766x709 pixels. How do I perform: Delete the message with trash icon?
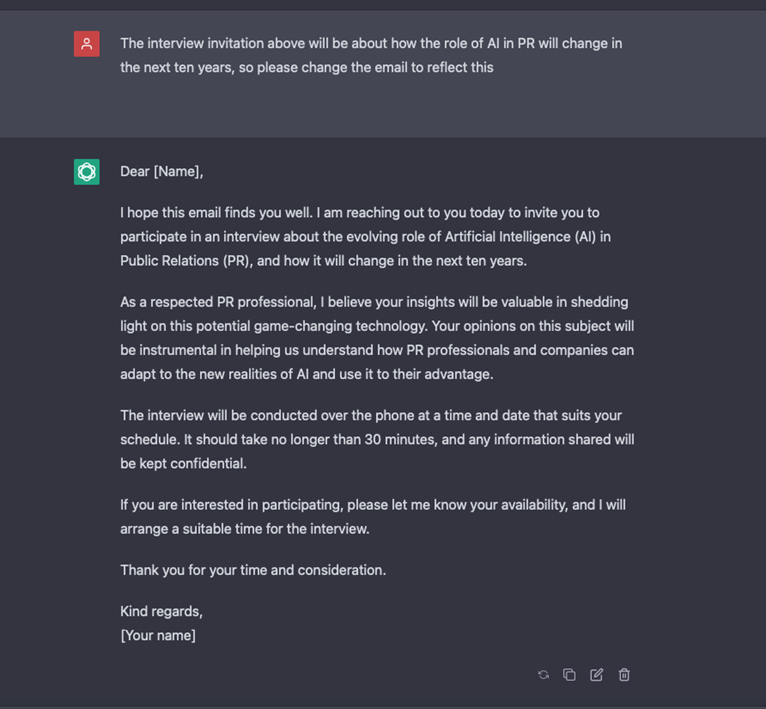624,675
